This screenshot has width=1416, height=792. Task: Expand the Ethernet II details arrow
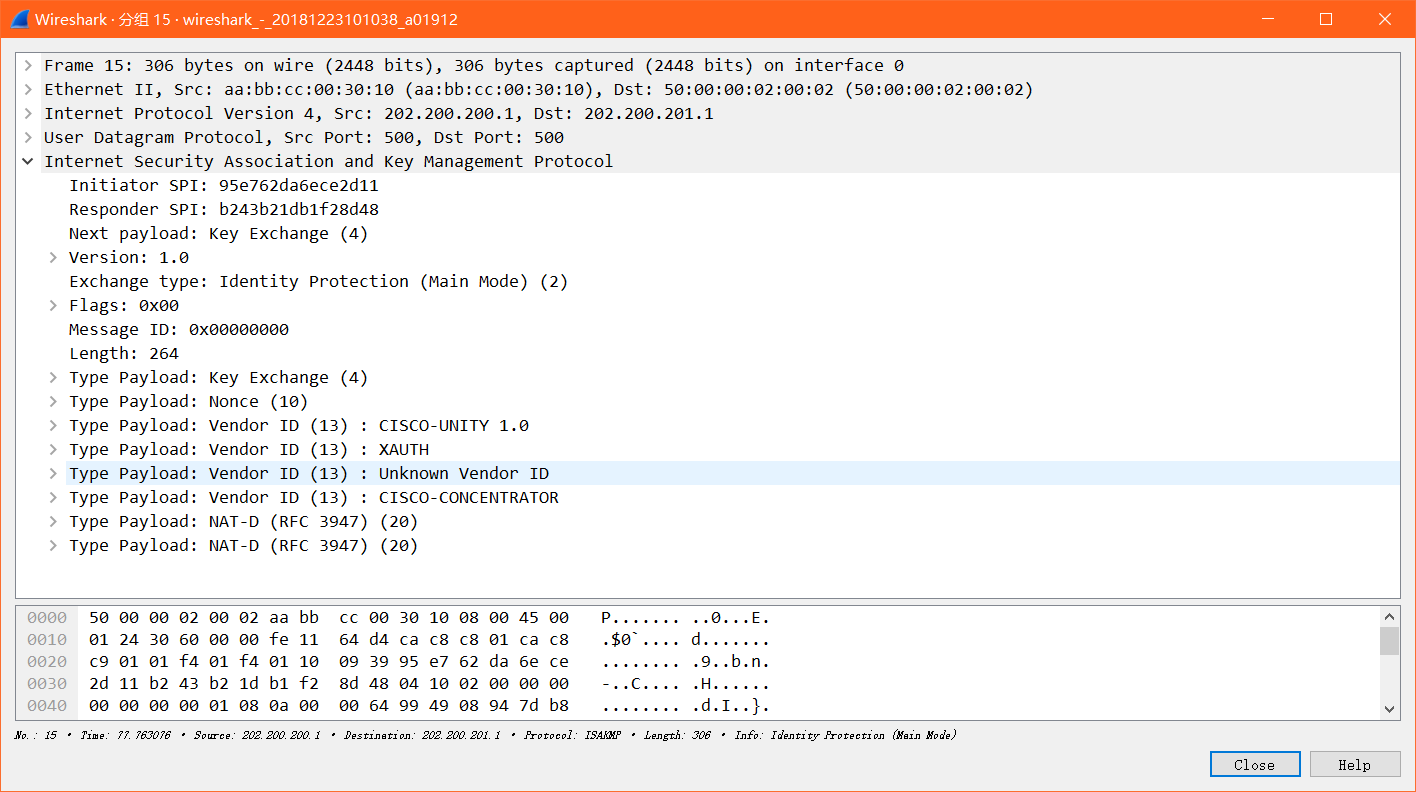[x=29, y=90]
